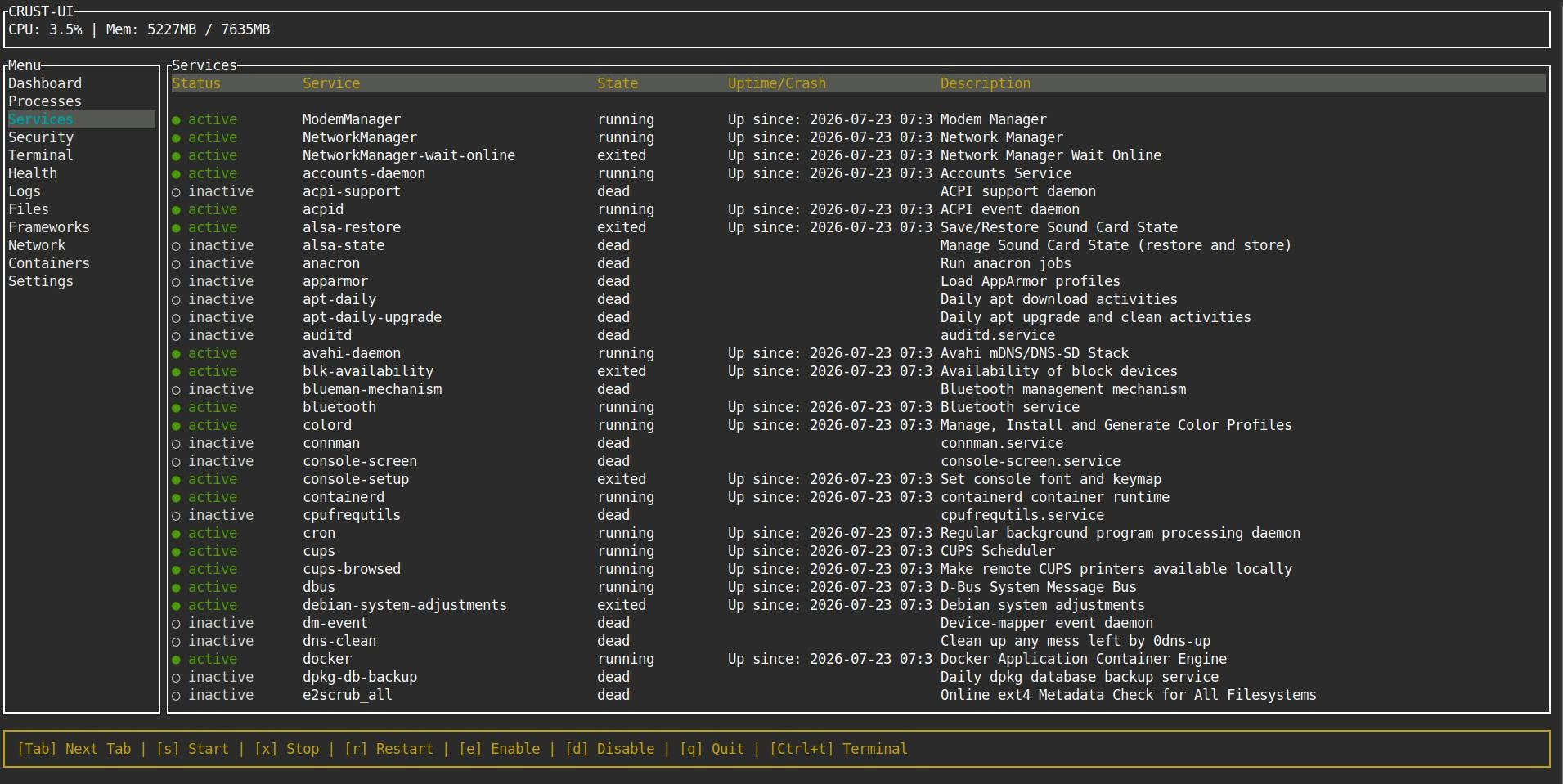Click the hollow status dot for acpi-support
This screenshot has width=1563, height=784.
click(176, 192)
